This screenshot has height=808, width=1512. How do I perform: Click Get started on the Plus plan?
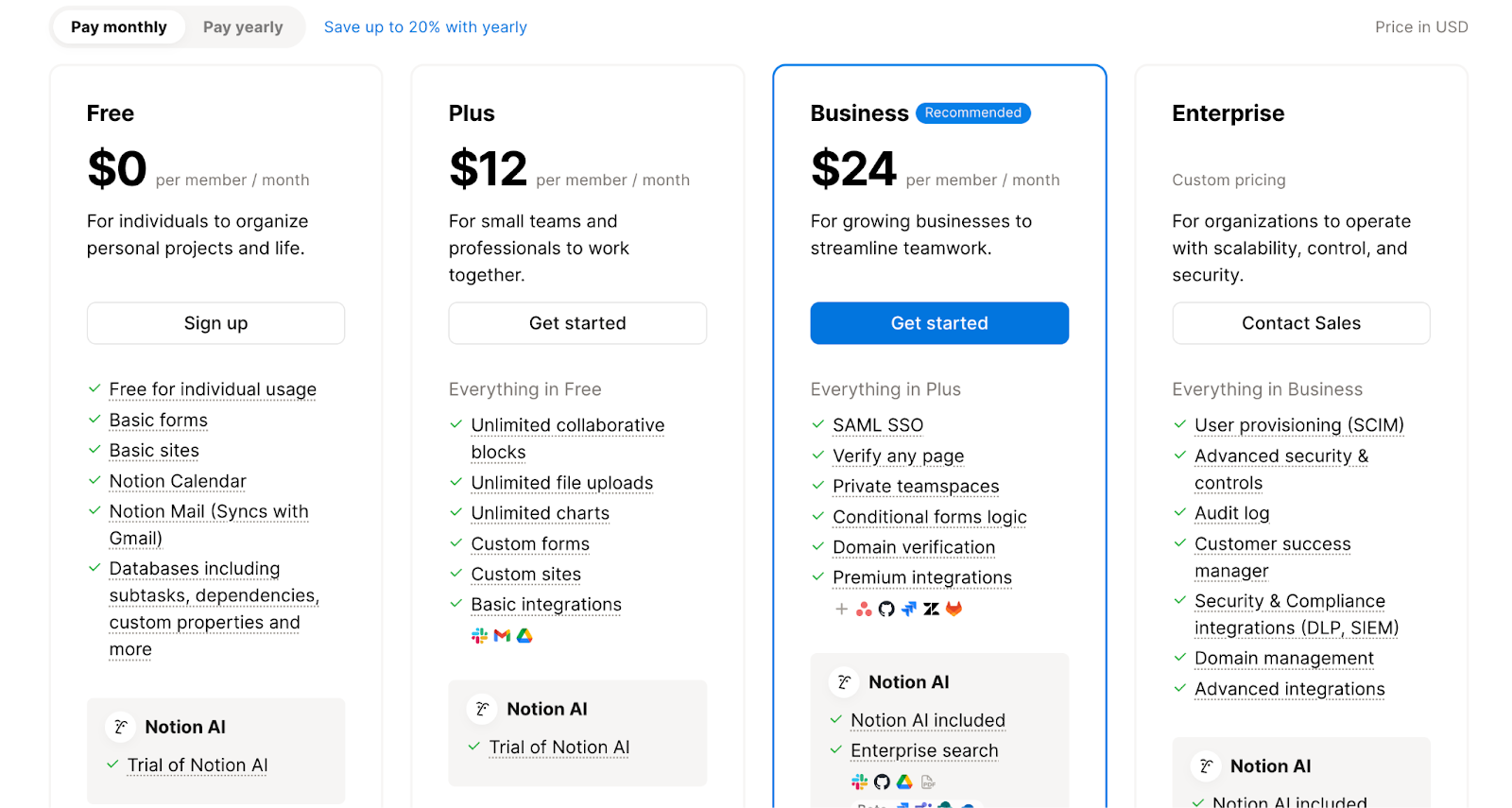[577, 323]
